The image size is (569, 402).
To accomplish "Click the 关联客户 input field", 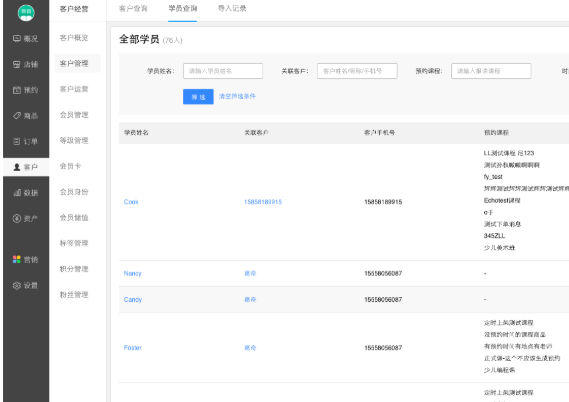I will pyautogui.click(x=357, y=71).
